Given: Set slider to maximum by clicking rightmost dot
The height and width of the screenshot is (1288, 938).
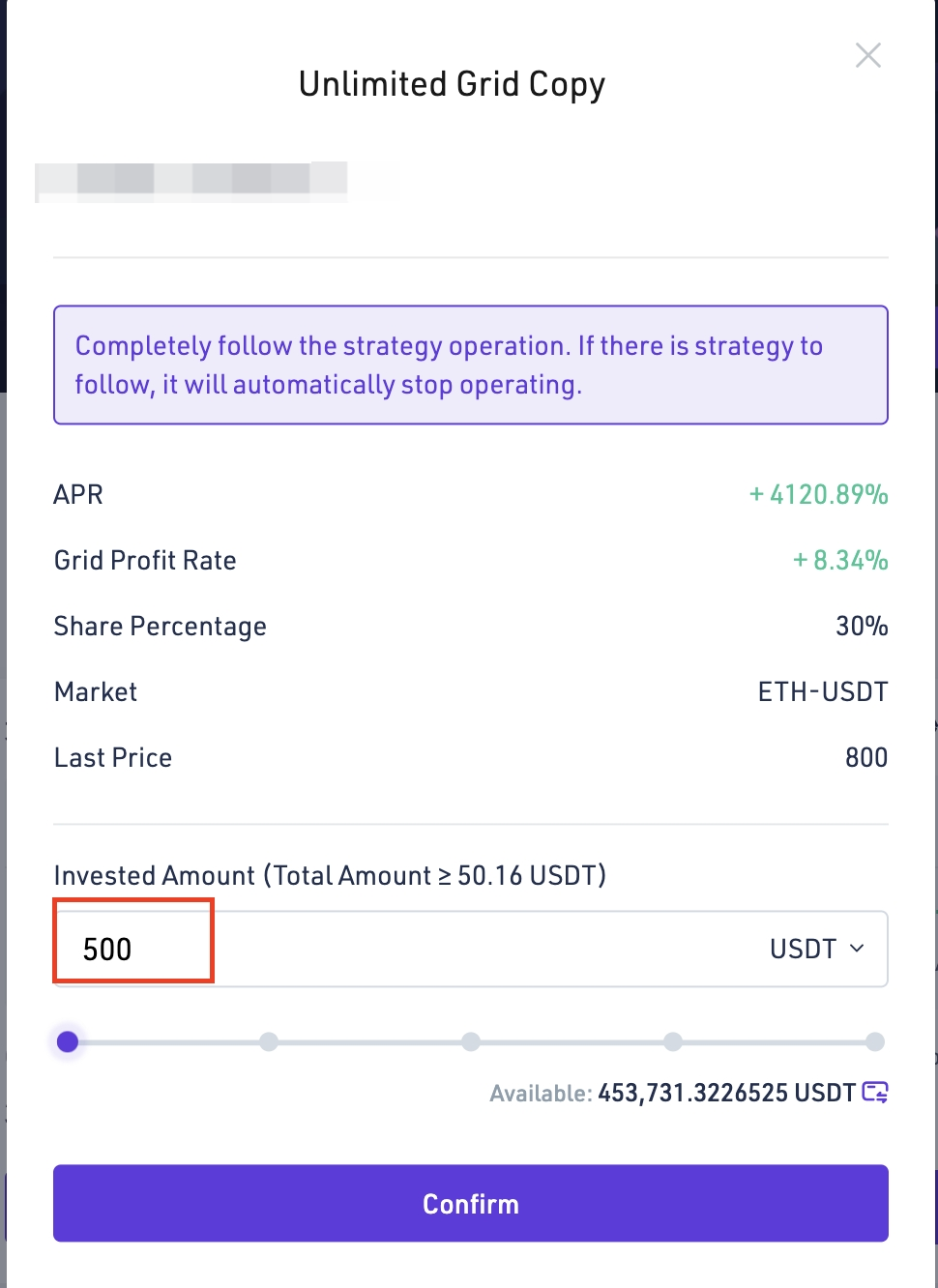Looking at the screenshot, I should (875, 1041).
